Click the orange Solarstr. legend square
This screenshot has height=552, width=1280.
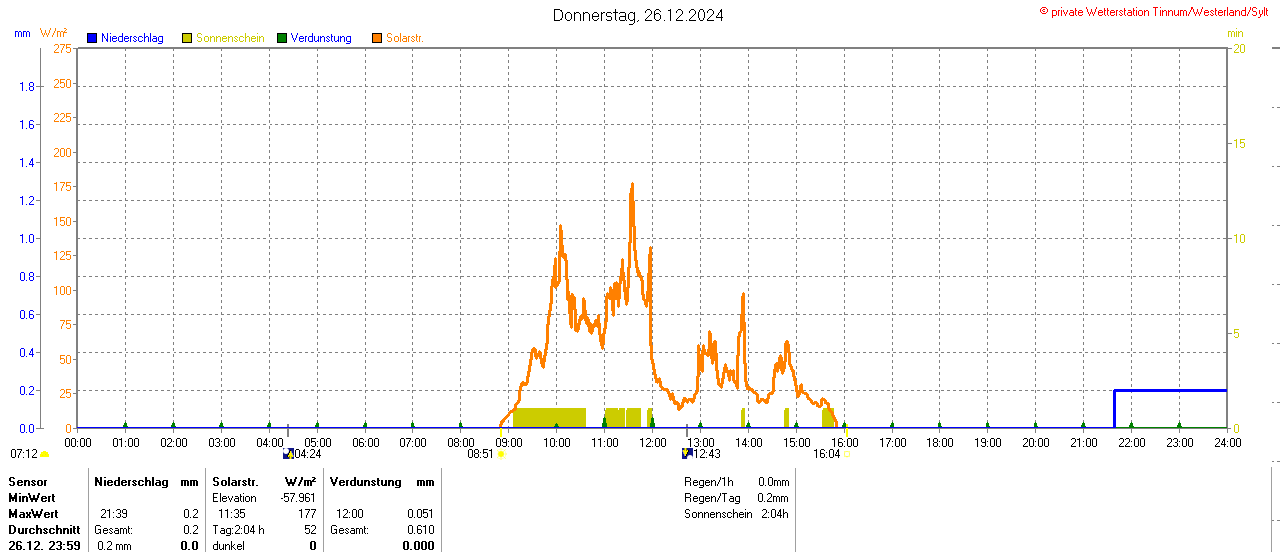377,38
